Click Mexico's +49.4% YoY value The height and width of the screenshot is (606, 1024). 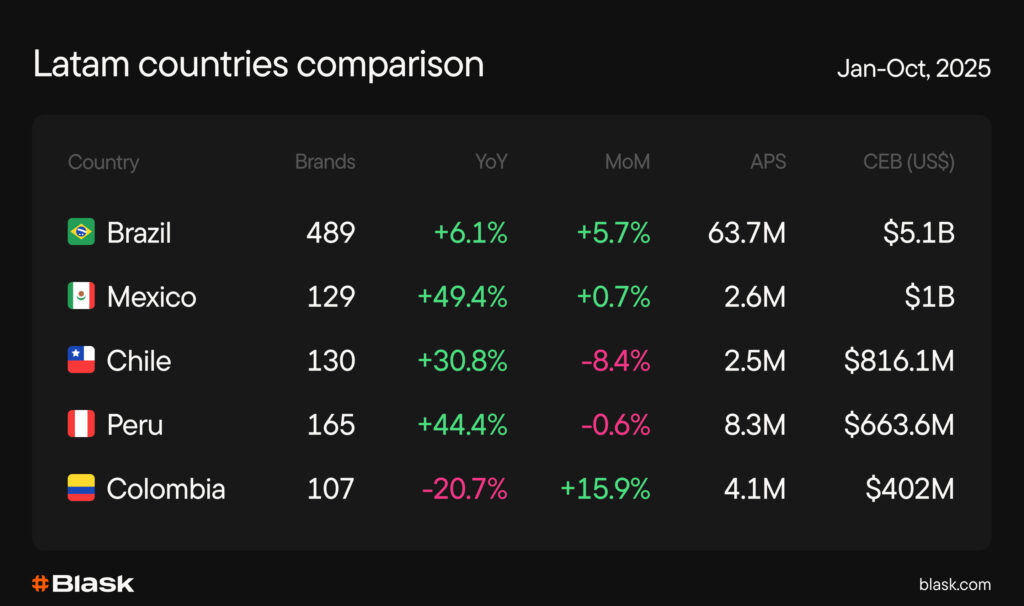click(x=462, y=297)
